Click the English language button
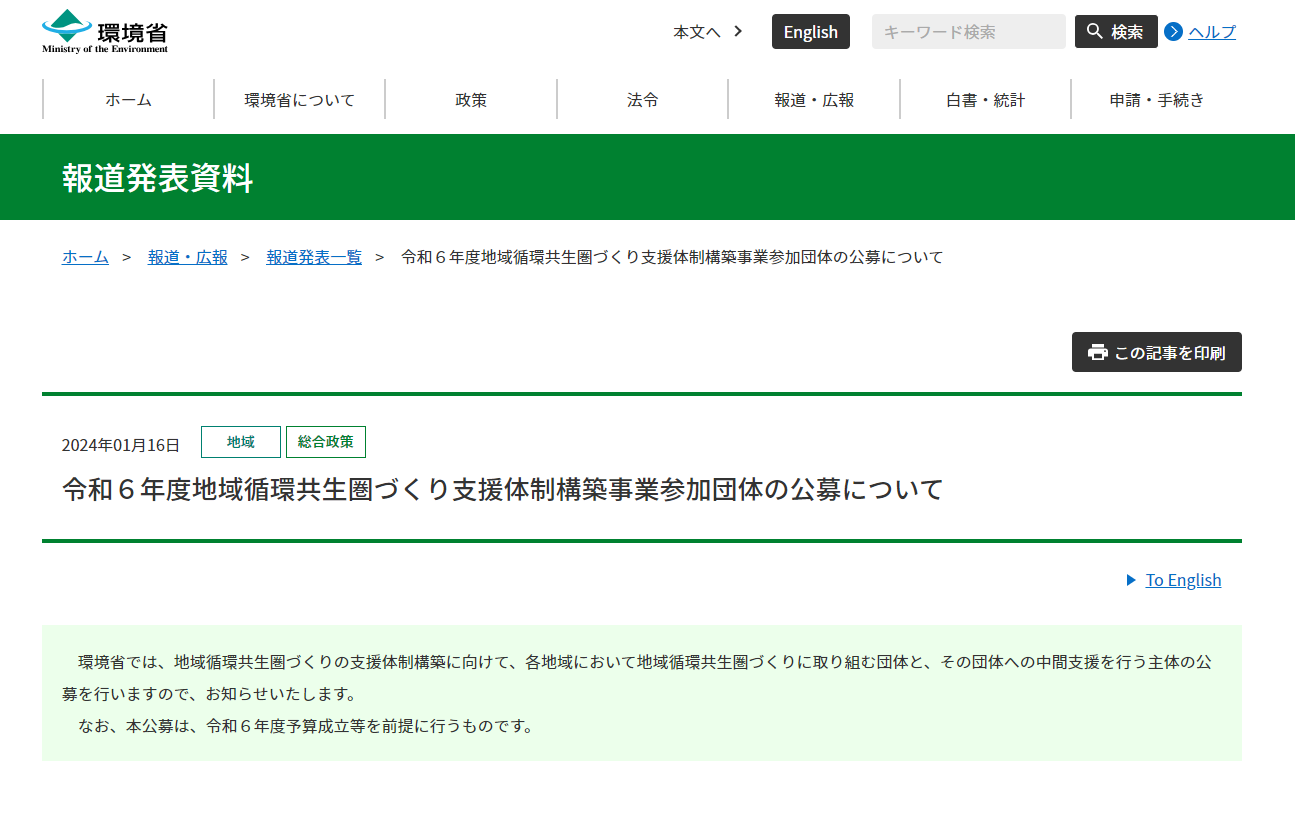Viewport: 1295px width, 833px height. point(810,31)
